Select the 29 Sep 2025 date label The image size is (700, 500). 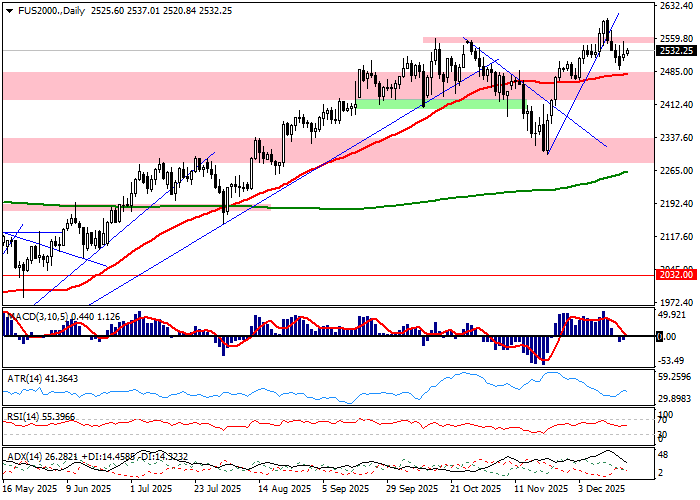411,490
